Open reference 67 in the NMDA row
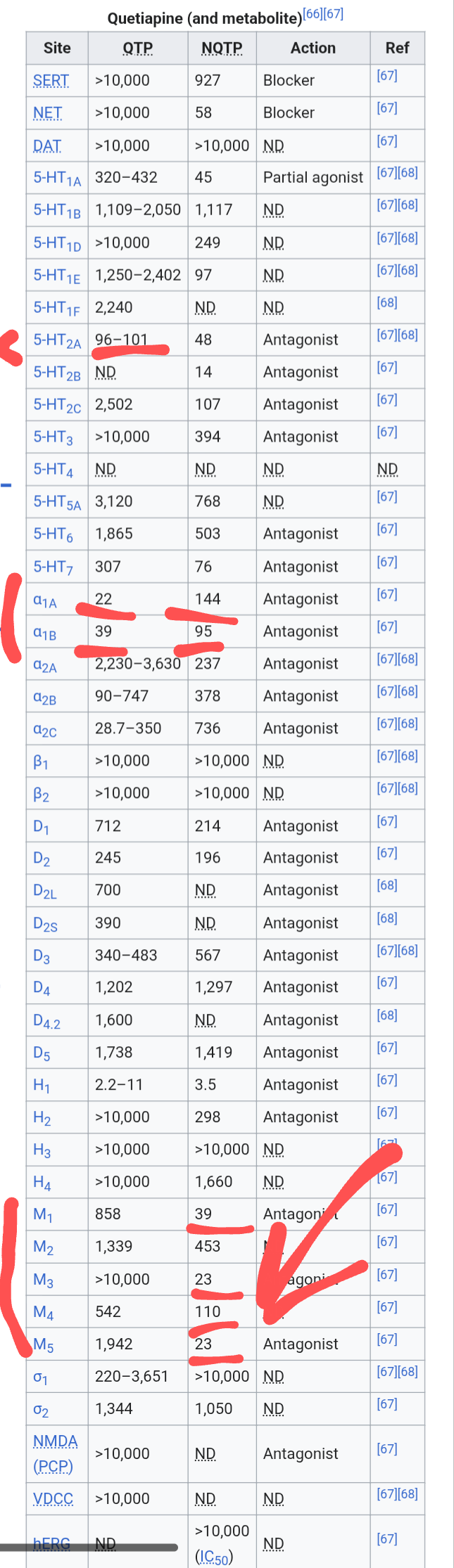Screen dimensions: 454x1568 point(387,1448)
